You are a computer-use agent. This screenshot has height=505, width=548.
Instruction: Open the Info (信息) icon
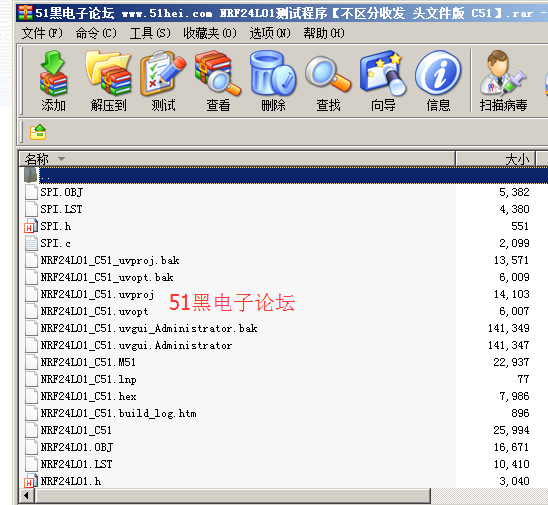[438, 73]
